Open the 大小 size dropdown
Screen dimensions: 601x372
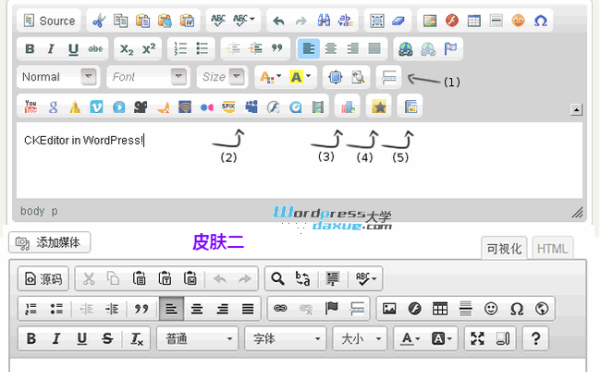point(360,339)
